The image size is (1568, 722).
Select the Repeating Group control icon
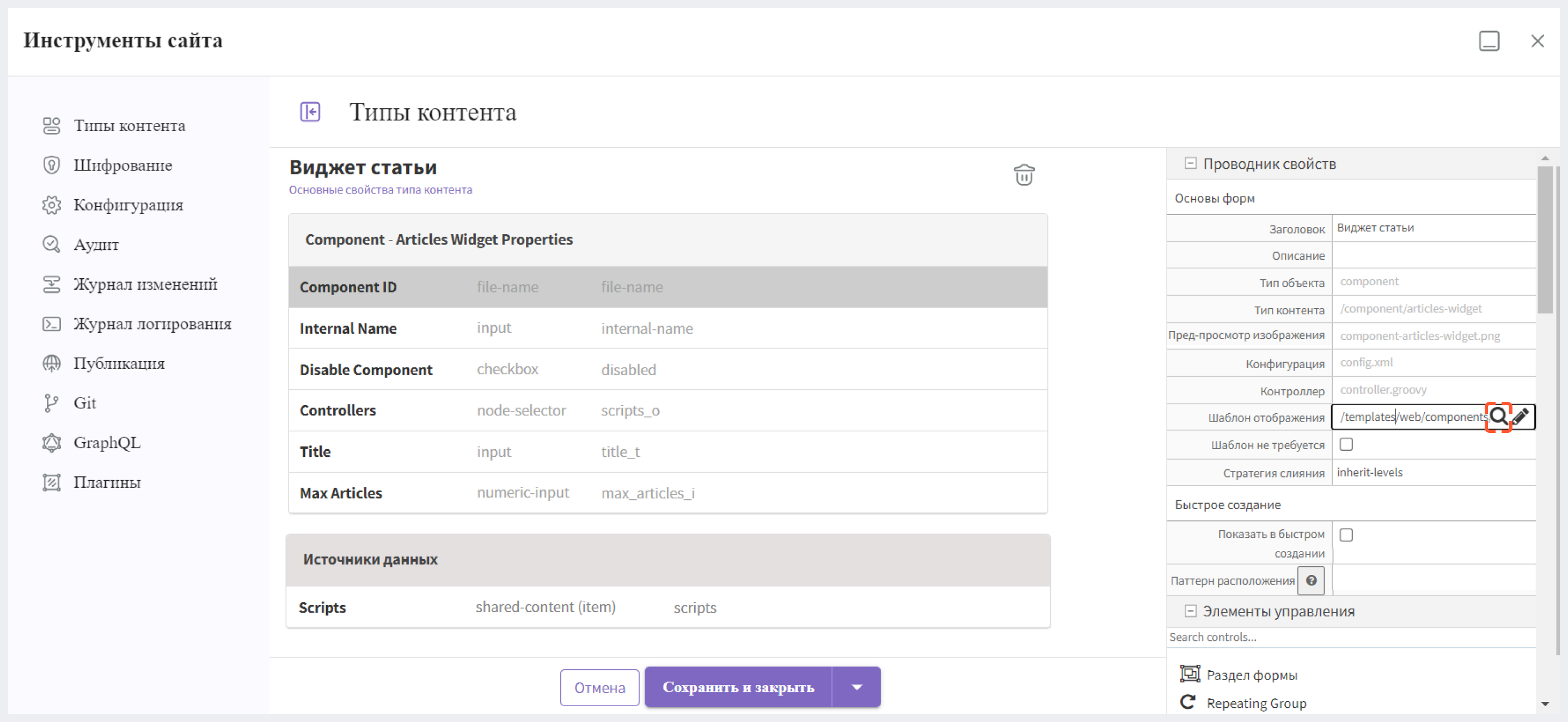(1187, 702)
